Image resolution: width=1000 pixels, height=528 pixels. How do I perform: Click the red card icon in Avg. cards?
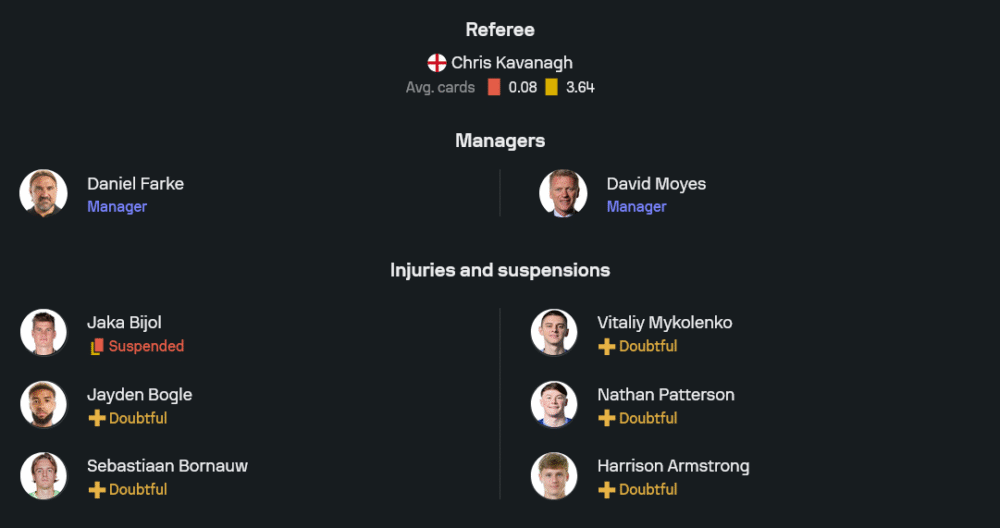tap(494, 87)
